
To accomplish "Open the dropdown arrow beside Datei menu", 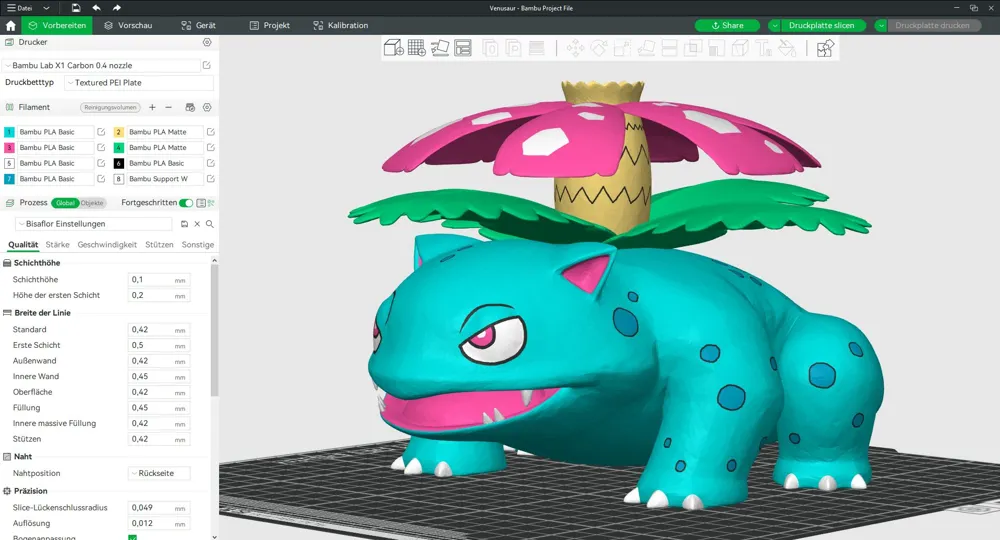I will (46, 8).
